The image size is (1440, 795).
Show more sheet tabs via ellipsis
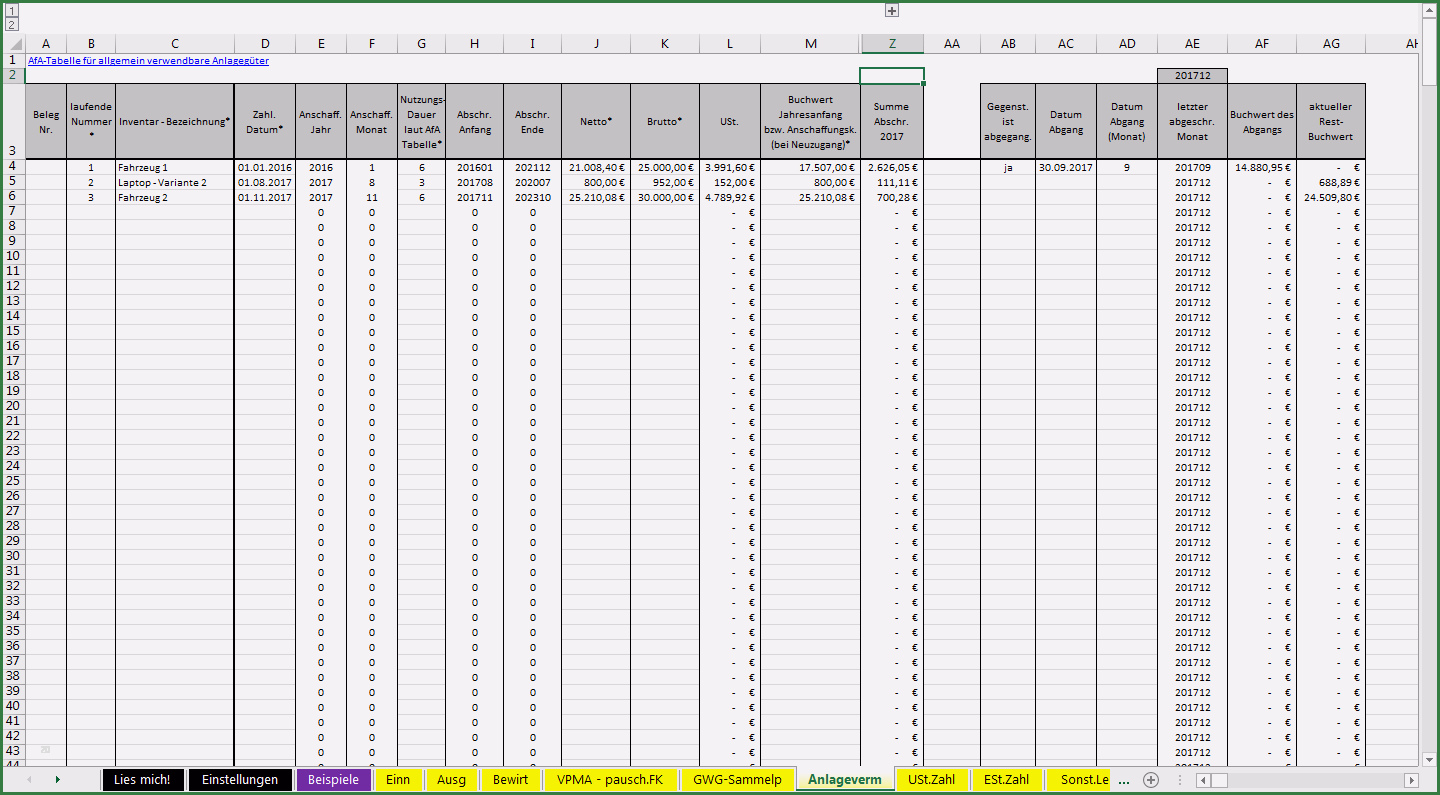1123,780
